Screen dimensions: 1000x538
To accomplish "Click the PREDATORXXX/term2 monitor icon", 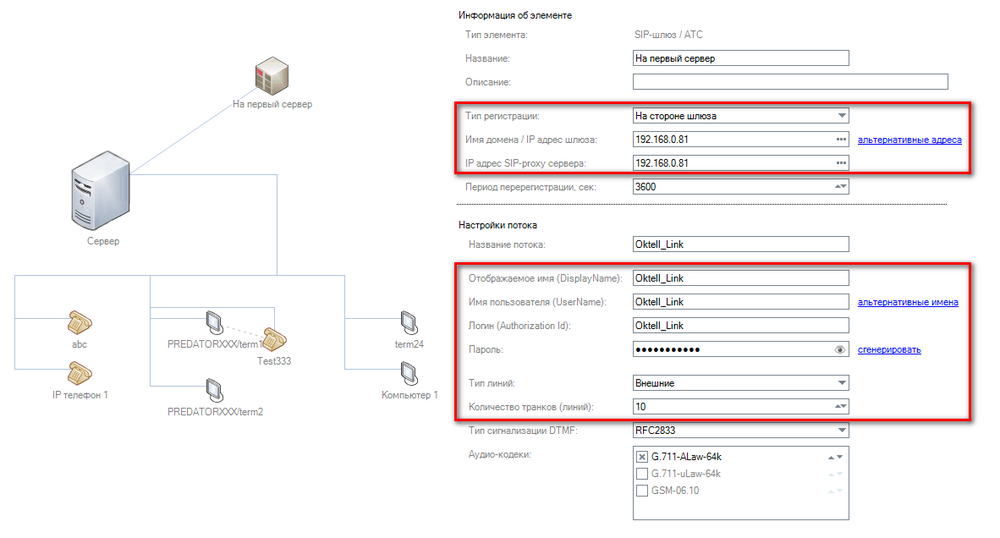I will point(213,389).
